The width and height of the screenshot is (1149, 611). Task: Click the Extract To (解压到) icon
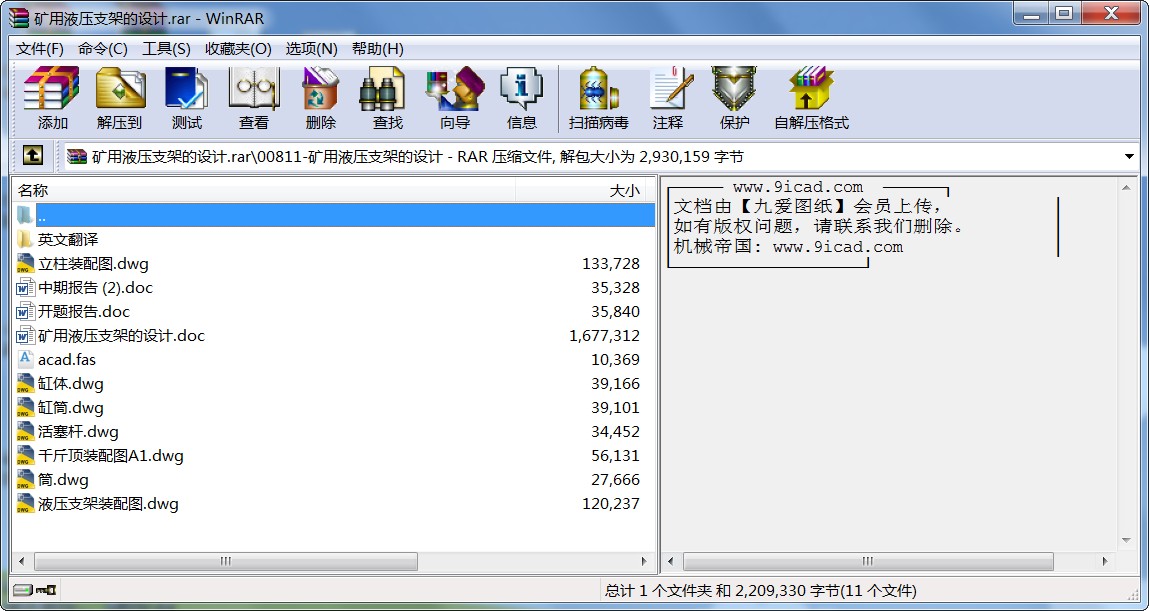click(x=119, y=98)
